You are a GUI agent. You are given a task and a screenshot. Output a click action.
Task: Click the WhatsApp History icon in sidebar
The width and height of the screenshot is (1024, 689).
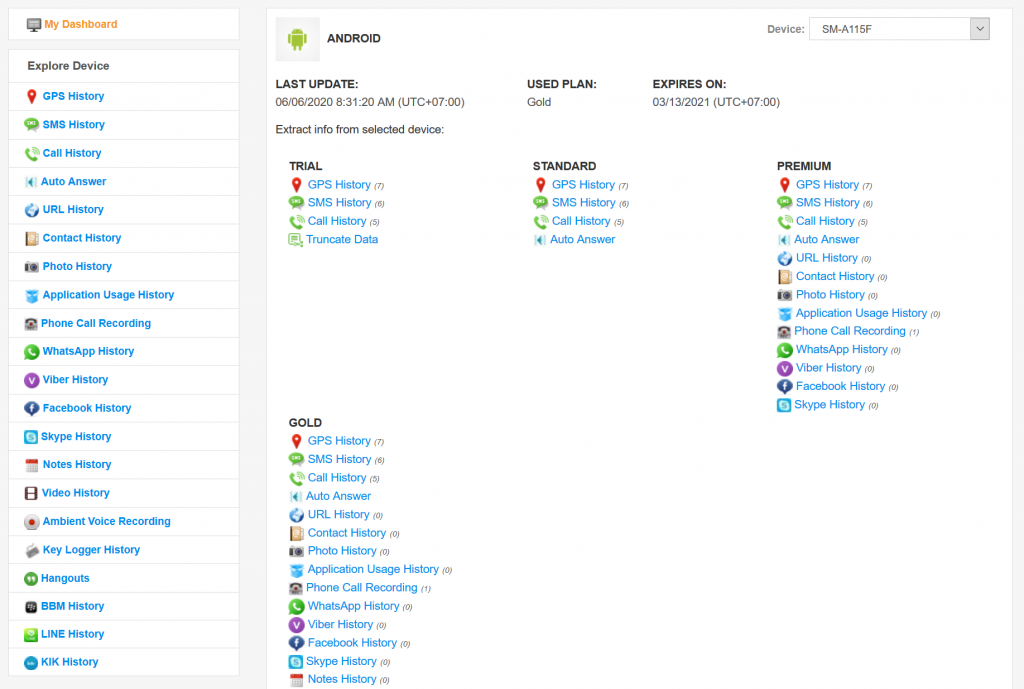click(31, 352)
